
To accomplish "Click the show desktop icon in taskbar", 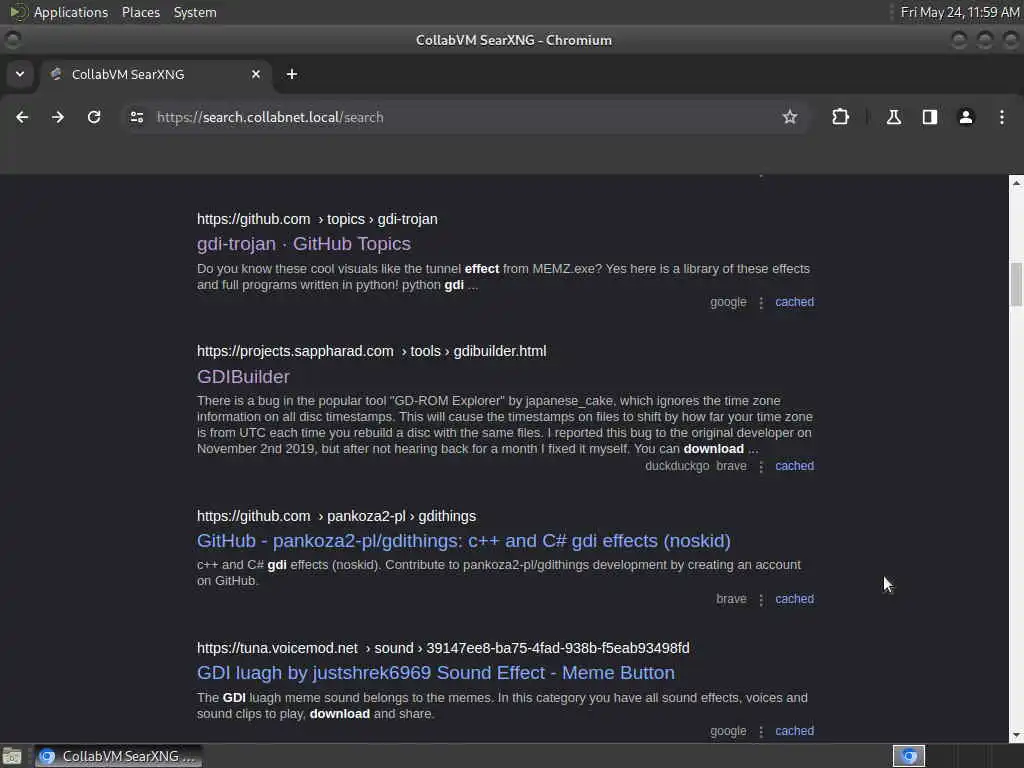I will (x=12, y=756).
